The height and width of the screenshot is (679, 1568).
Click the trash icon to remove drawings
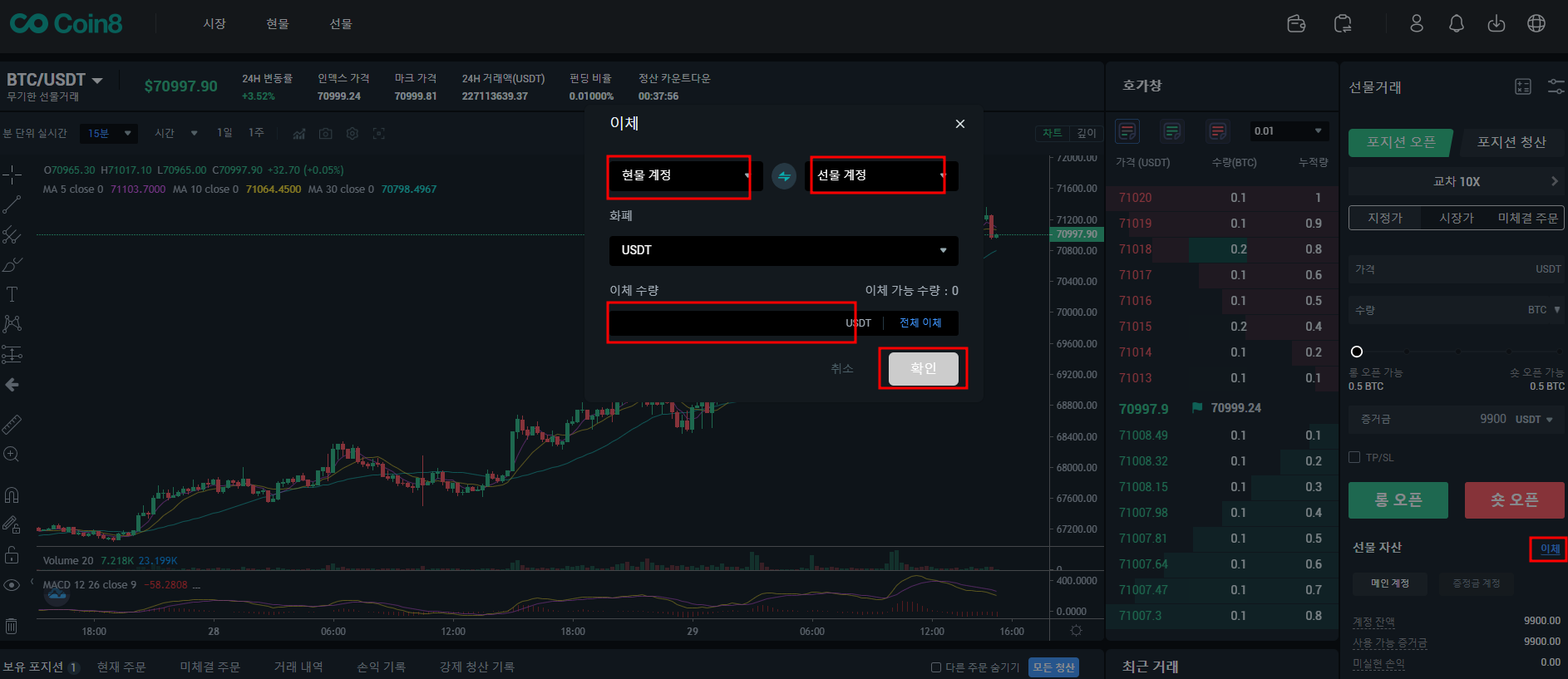point(12,626)
